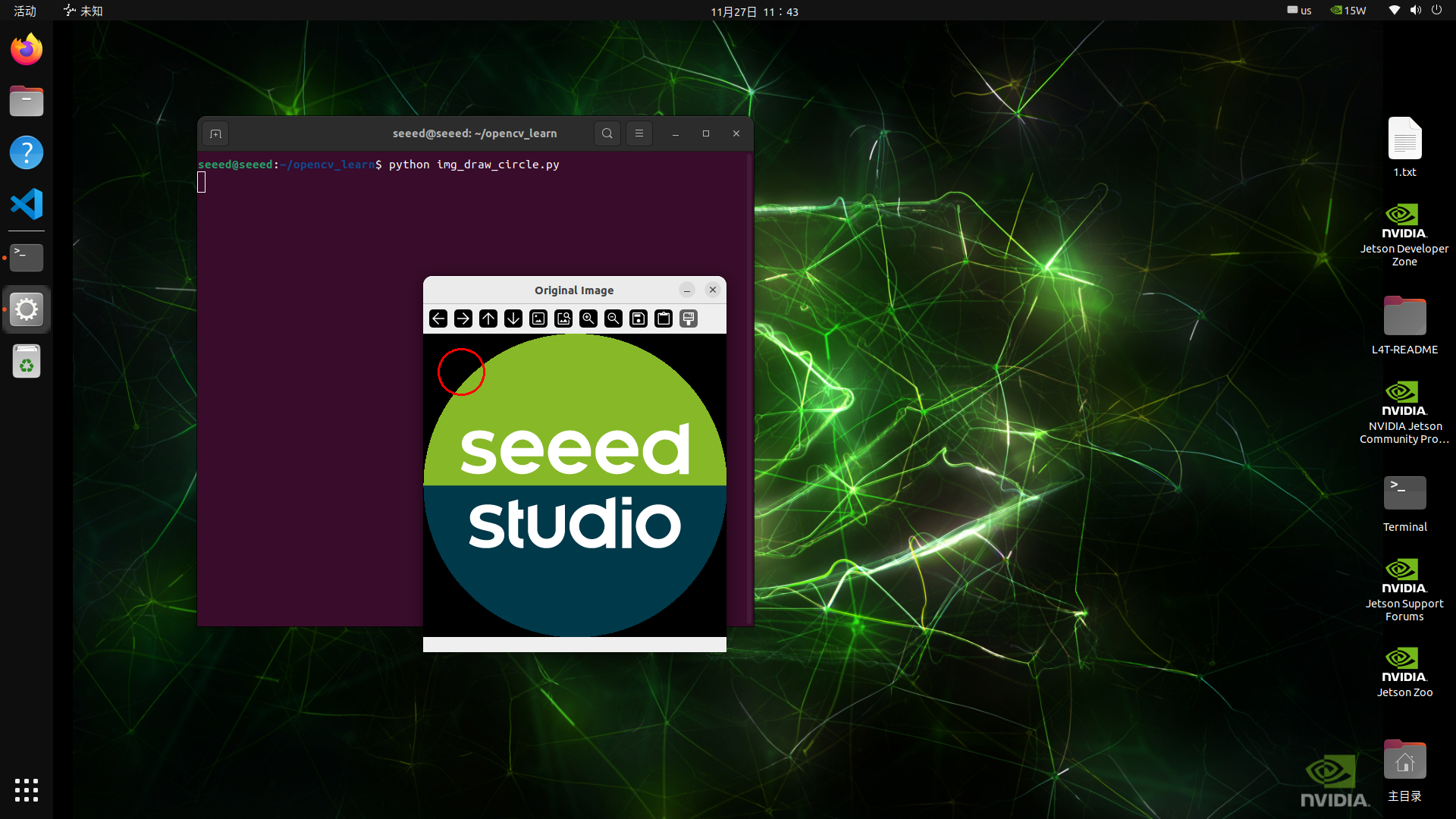Viewport: 1456px width, 819px height.
Task: Zoom out of the Original Image
Action: [x=613, y=318]
